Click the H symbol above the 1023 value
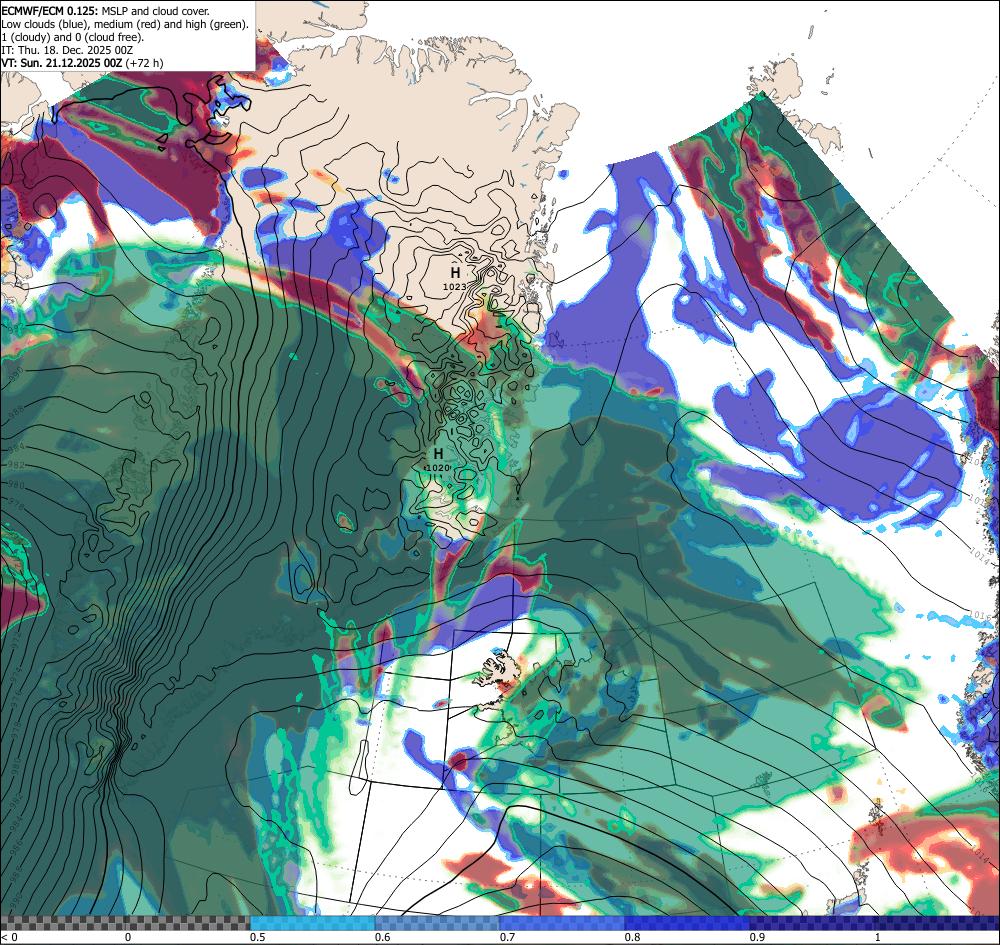1000x945 pixels. [x=455, y=273]
